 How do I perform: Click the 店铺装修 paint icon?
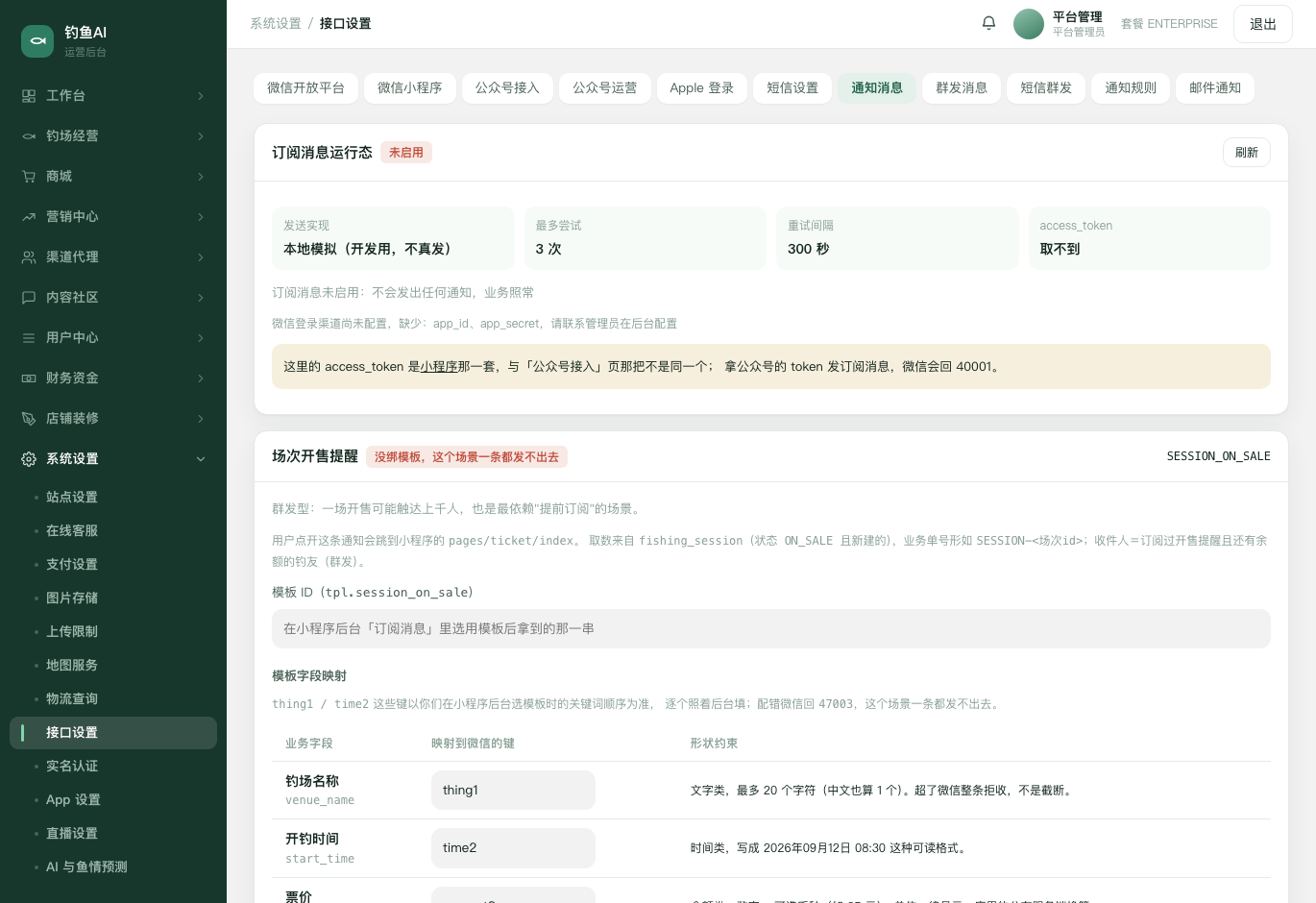point(29,419)
